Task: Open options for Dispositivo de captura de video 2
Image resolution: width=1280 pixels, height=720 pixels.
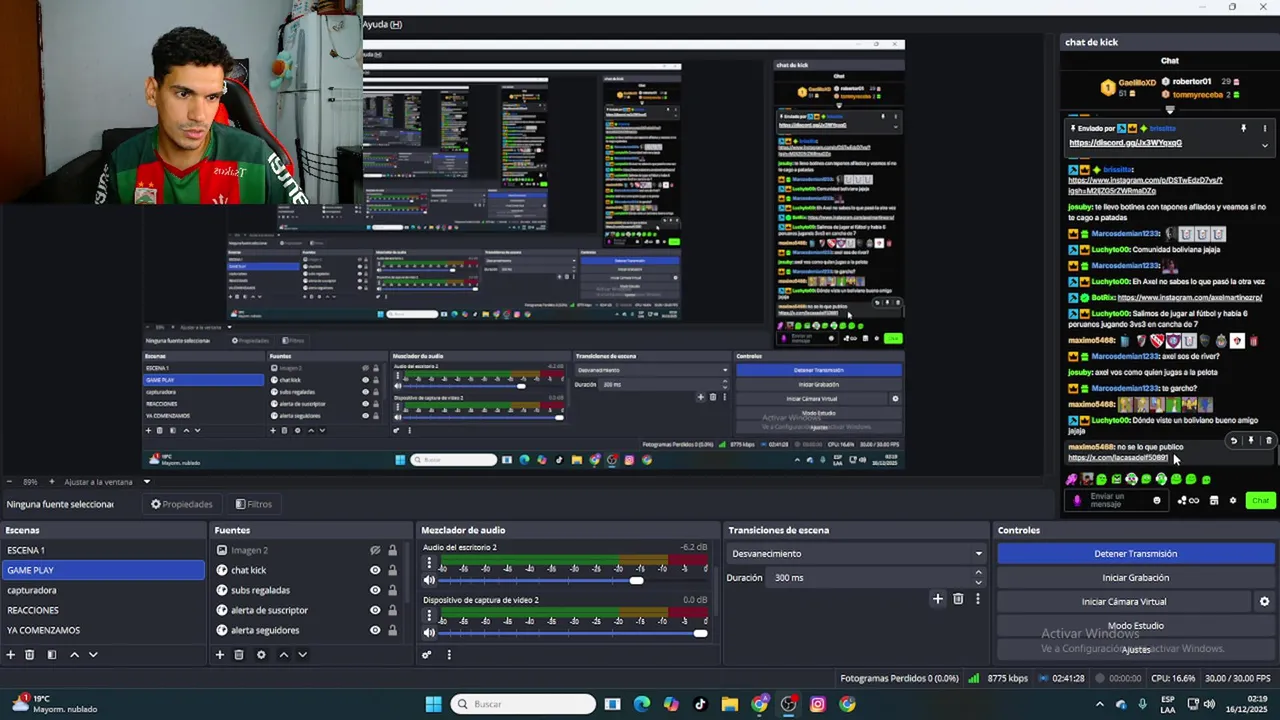Action: point(429,616)
